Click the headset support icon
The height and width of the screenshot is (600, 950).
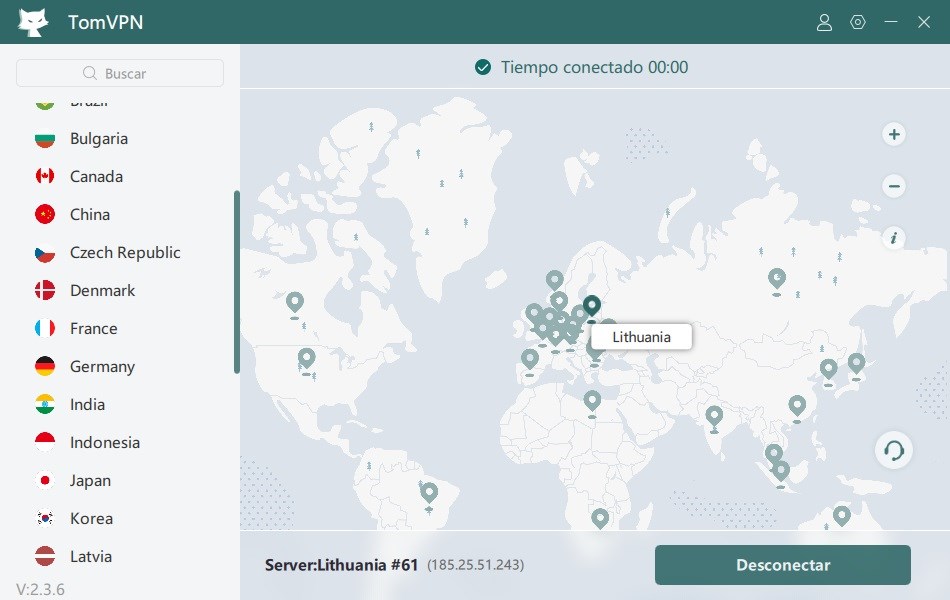pos(894,450)
